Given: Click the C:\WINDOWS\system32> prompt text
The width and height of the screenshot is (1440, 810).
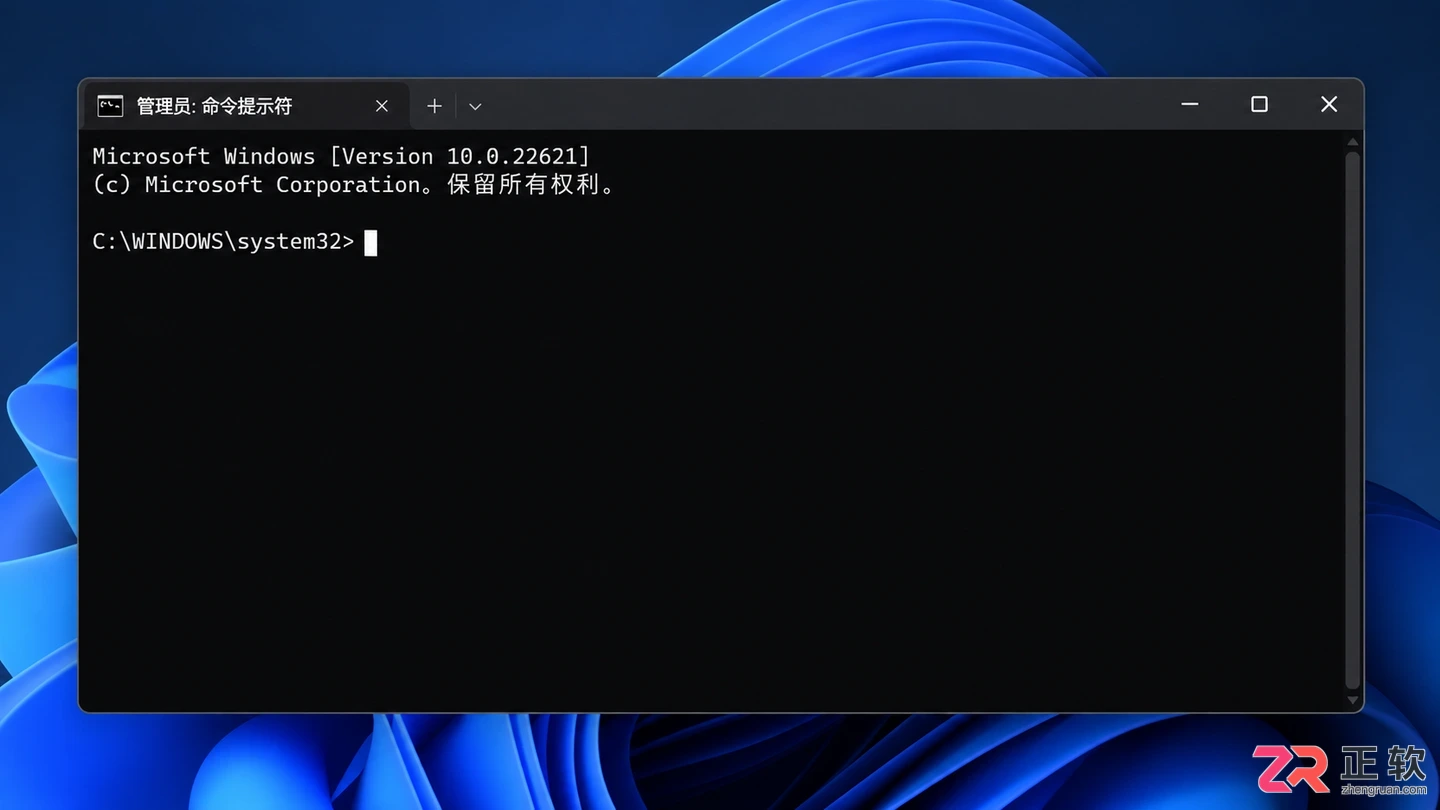Looking at the screenshot, I should (x=223, y=242).
